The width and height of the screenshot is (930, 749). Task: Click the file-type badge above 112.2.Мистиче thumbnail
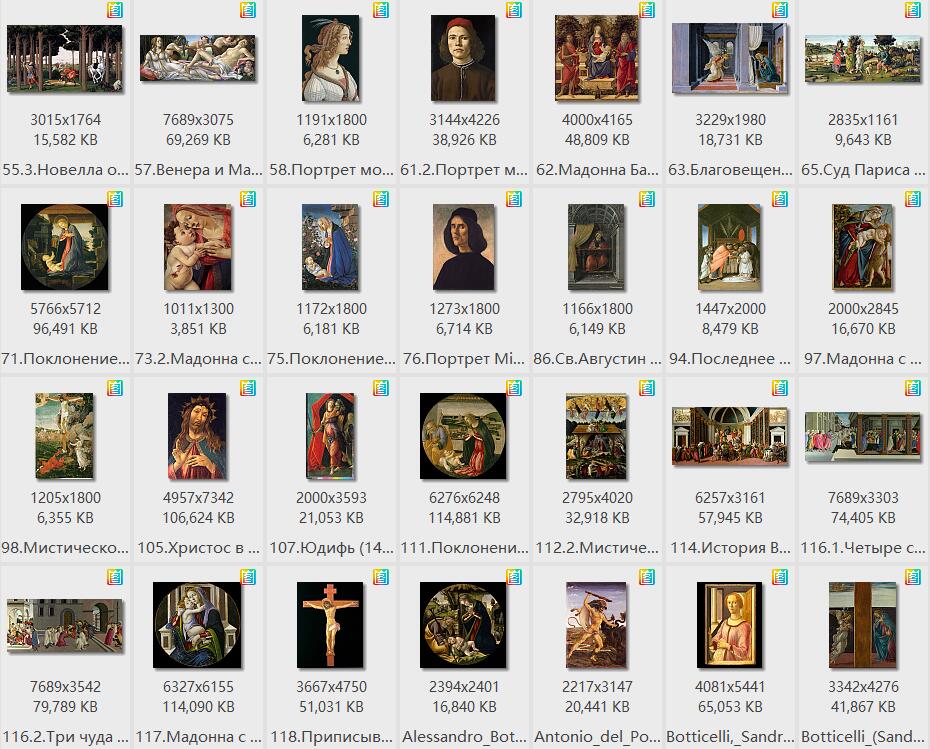pos(646,388)
